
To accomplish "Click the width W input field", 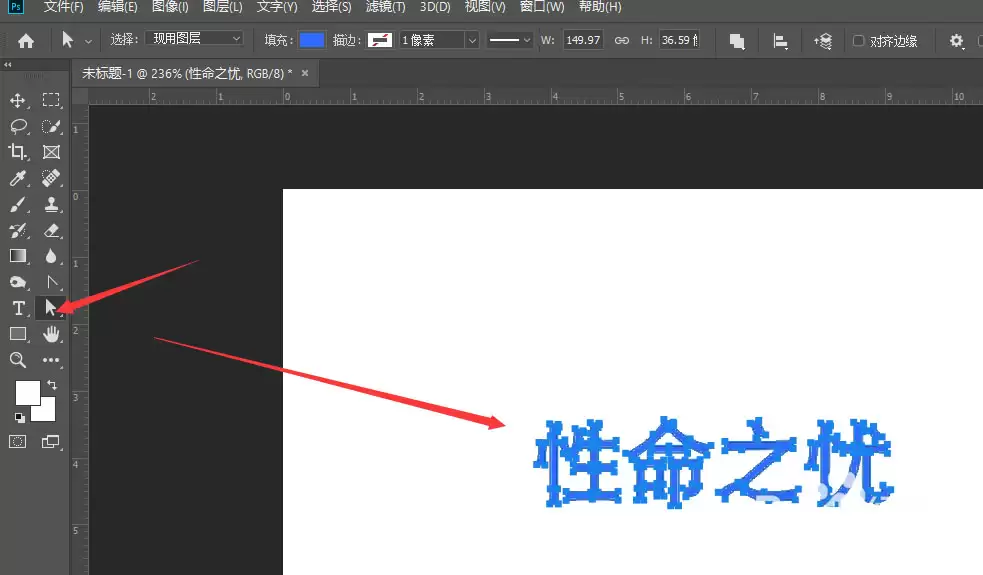I will coord(583,40).
